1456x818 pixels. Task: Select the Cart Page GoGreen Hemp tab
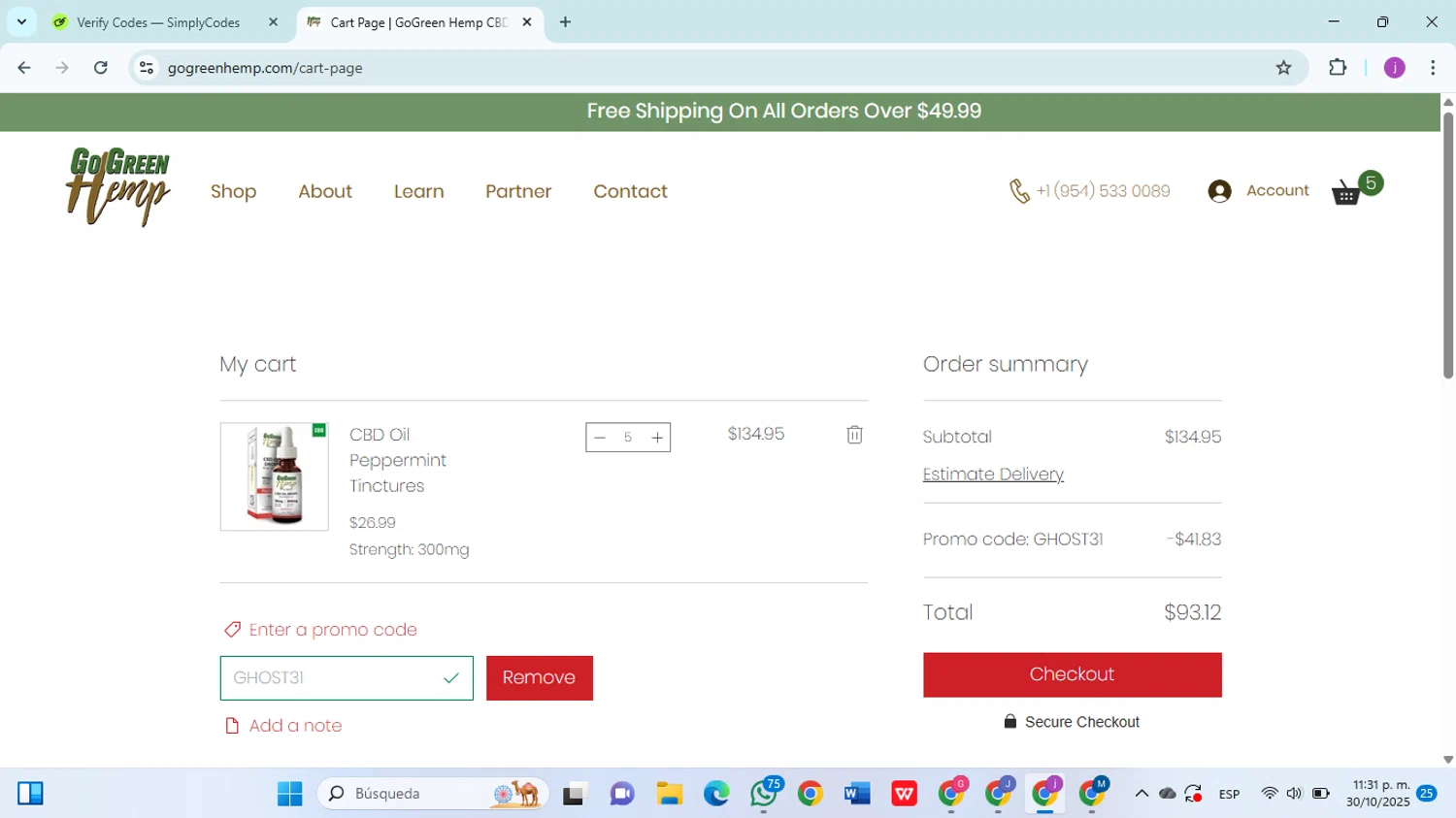(418, 22)
